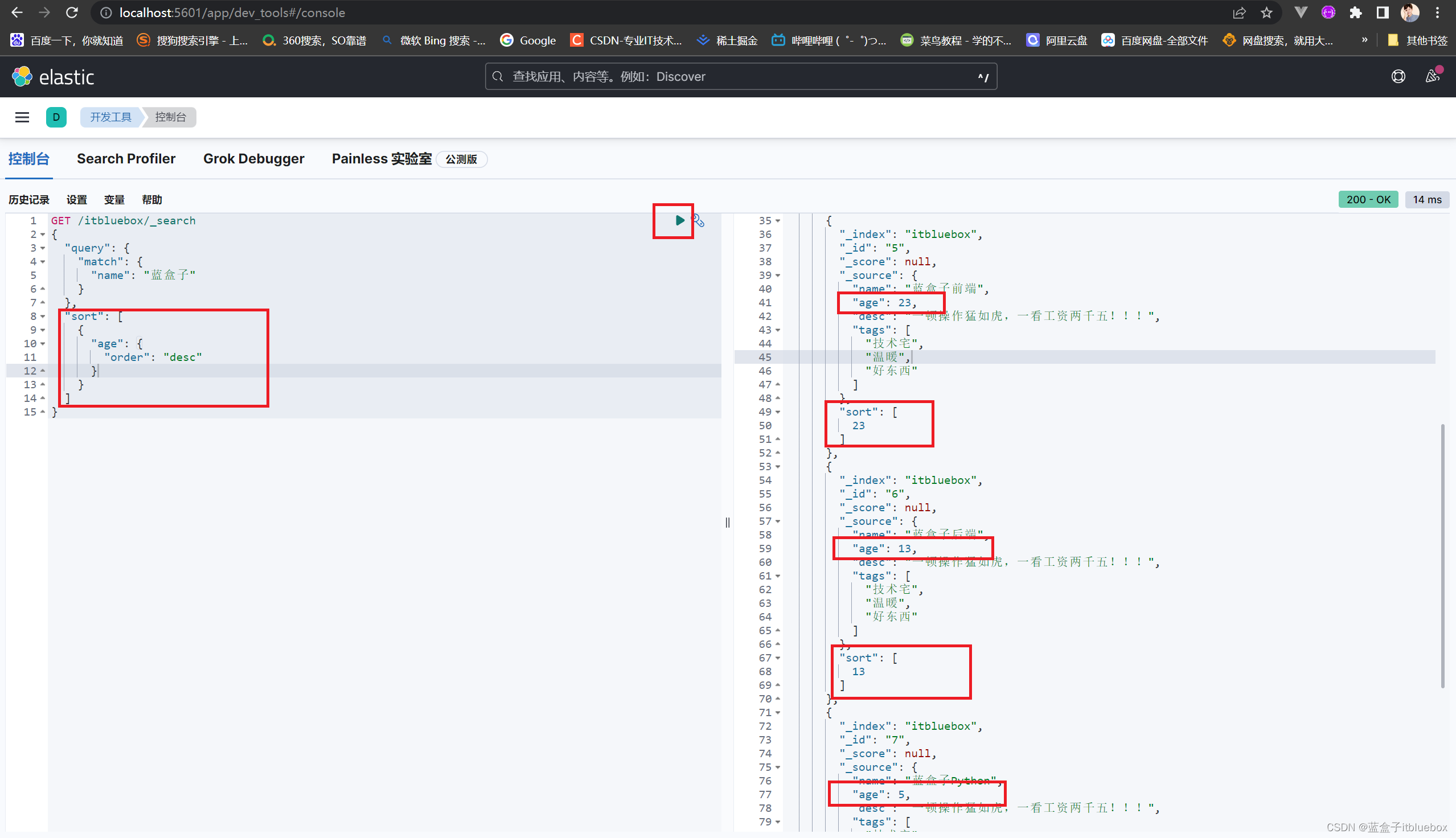Click the elastic logo

tap(53, 76)
